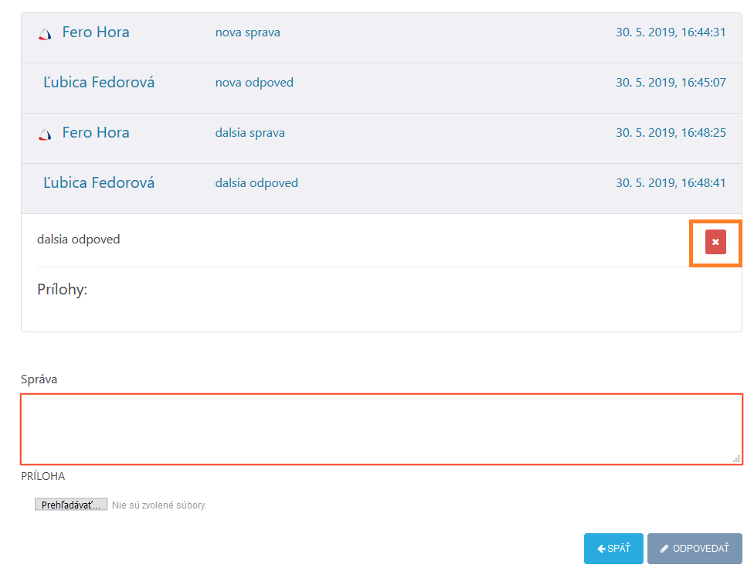This screenshot has width=755, height=570.
Task: Click Fero Hora's avatar in the 16:48:25 message
Action: 44,134
